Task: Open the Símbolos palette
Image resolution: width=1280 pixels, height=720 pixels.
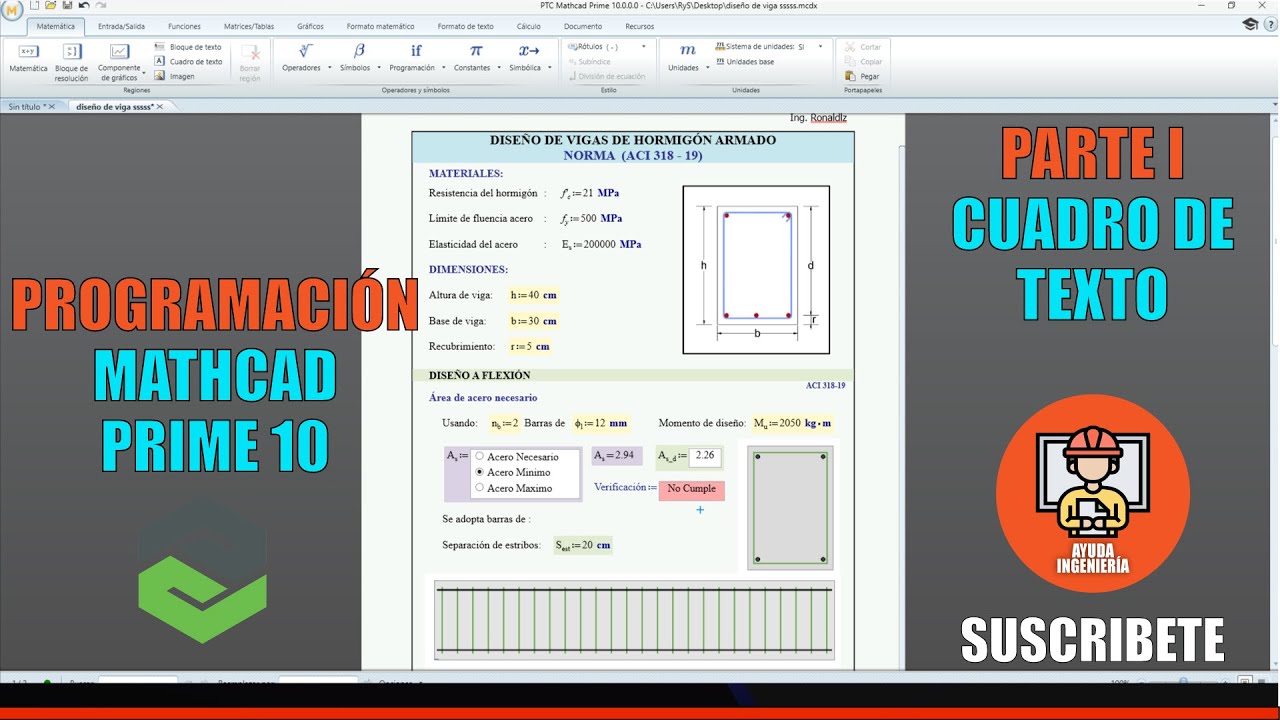Action: tap(358, 58)
